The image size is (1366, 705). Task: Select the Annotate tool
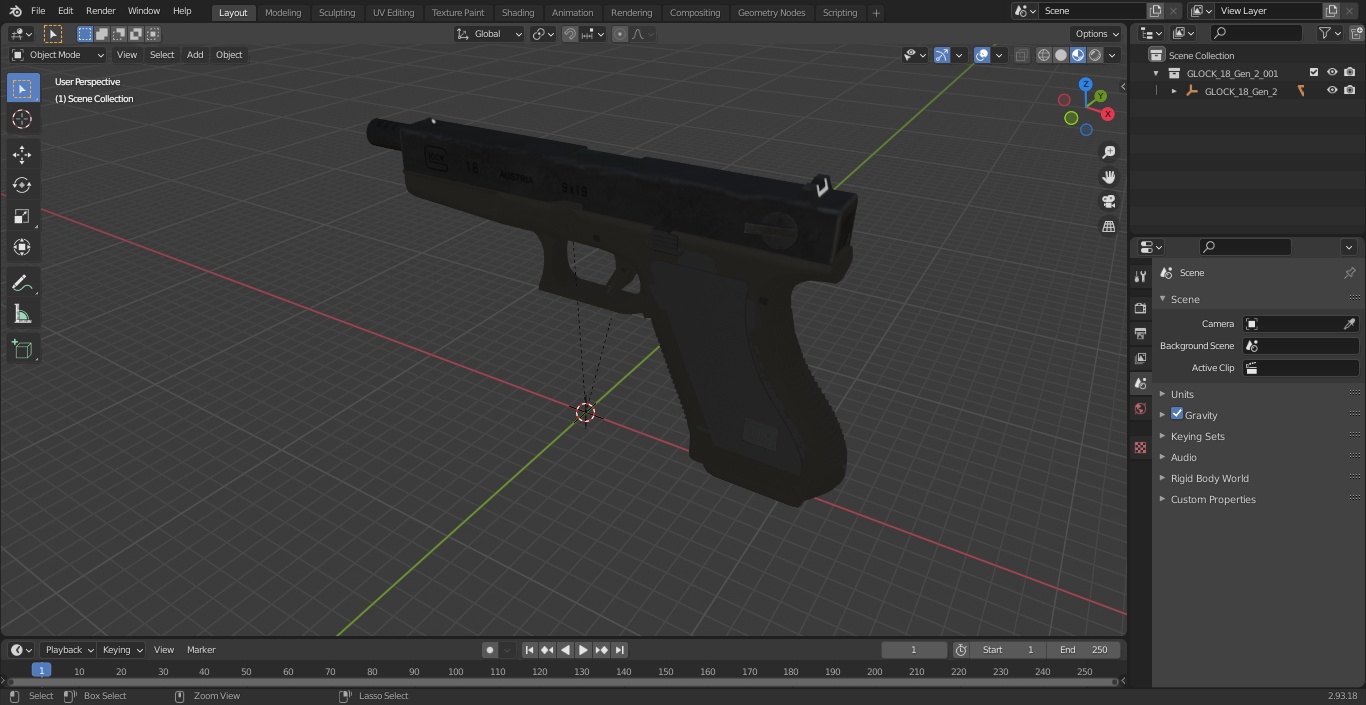[x=22, y=283]
